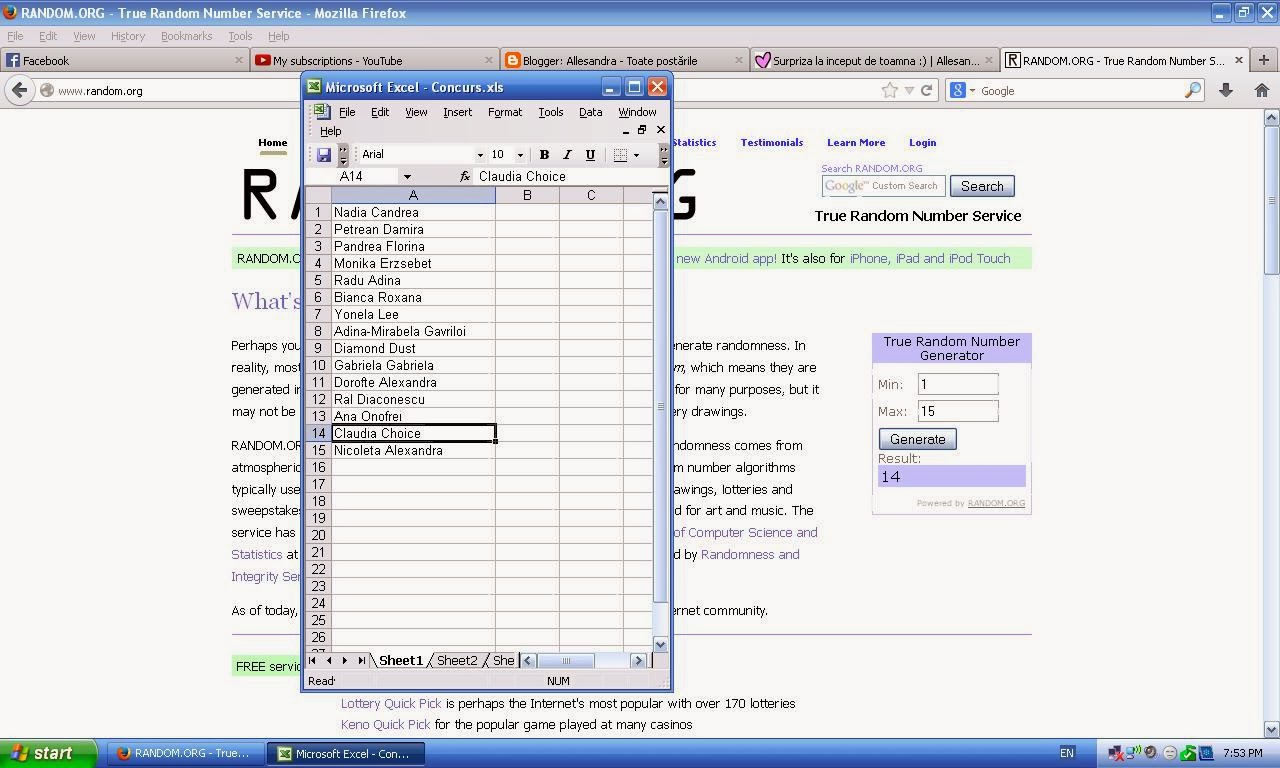Image resolution: width=1280 pixels, height=768 pixels.
Task: Open the Lottery Quick Pick link
Action: (x=391, y=703)
